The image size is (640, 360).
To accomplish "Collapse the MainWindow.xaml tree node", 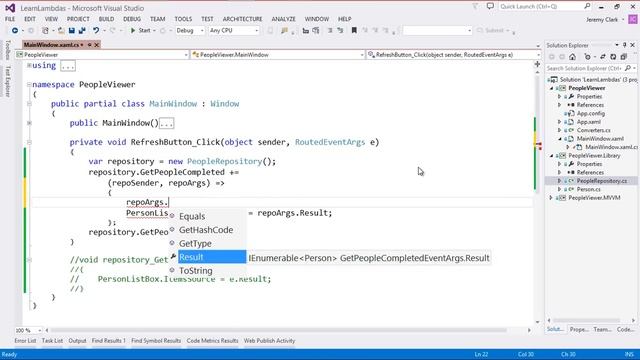I will pos(560,139).
